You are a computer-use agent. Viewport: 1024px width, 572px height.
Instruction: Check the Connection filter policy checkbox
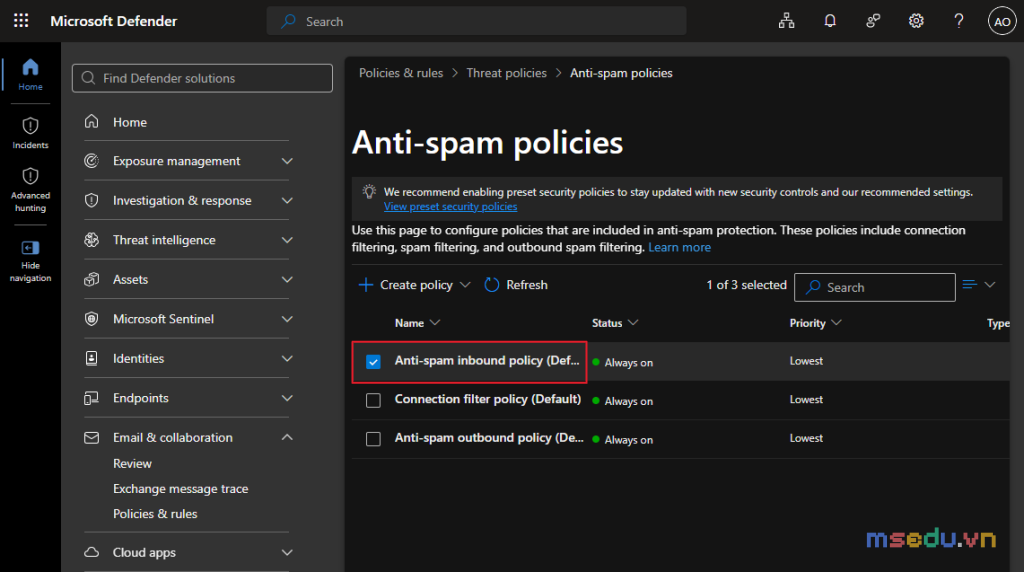373,400
